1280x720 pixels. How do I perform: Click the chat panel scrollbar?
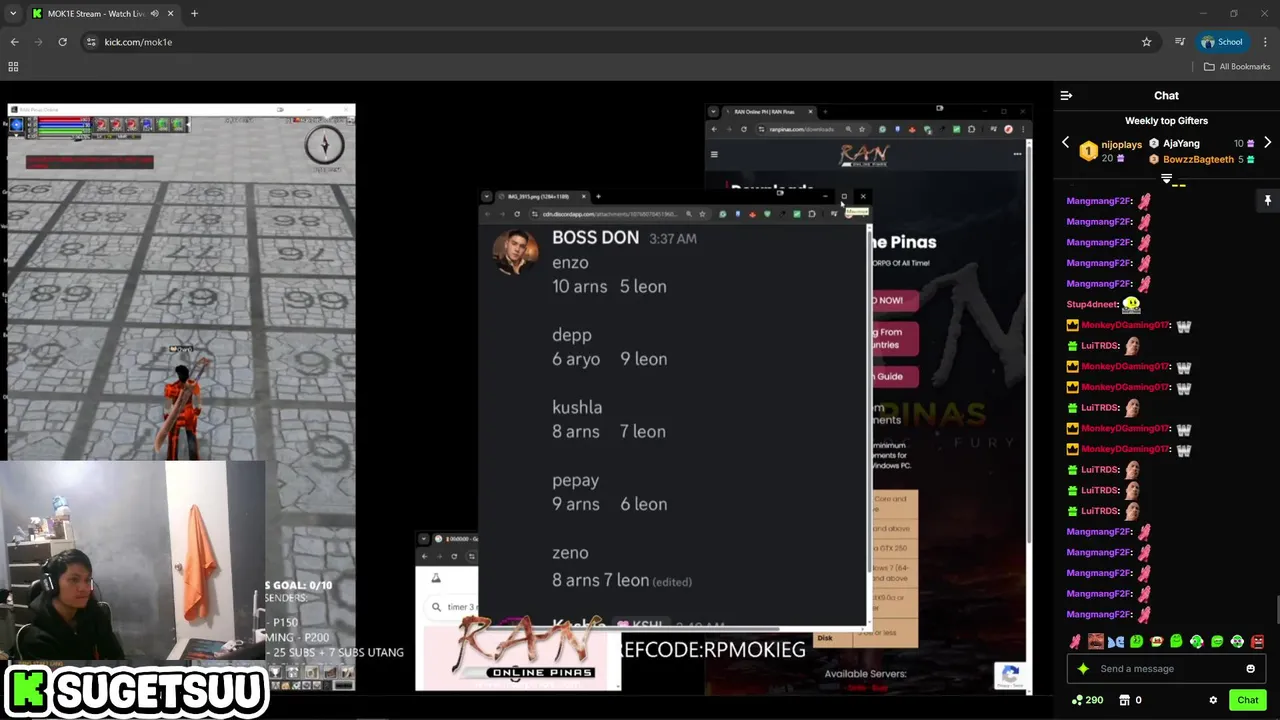point(1277,610)
